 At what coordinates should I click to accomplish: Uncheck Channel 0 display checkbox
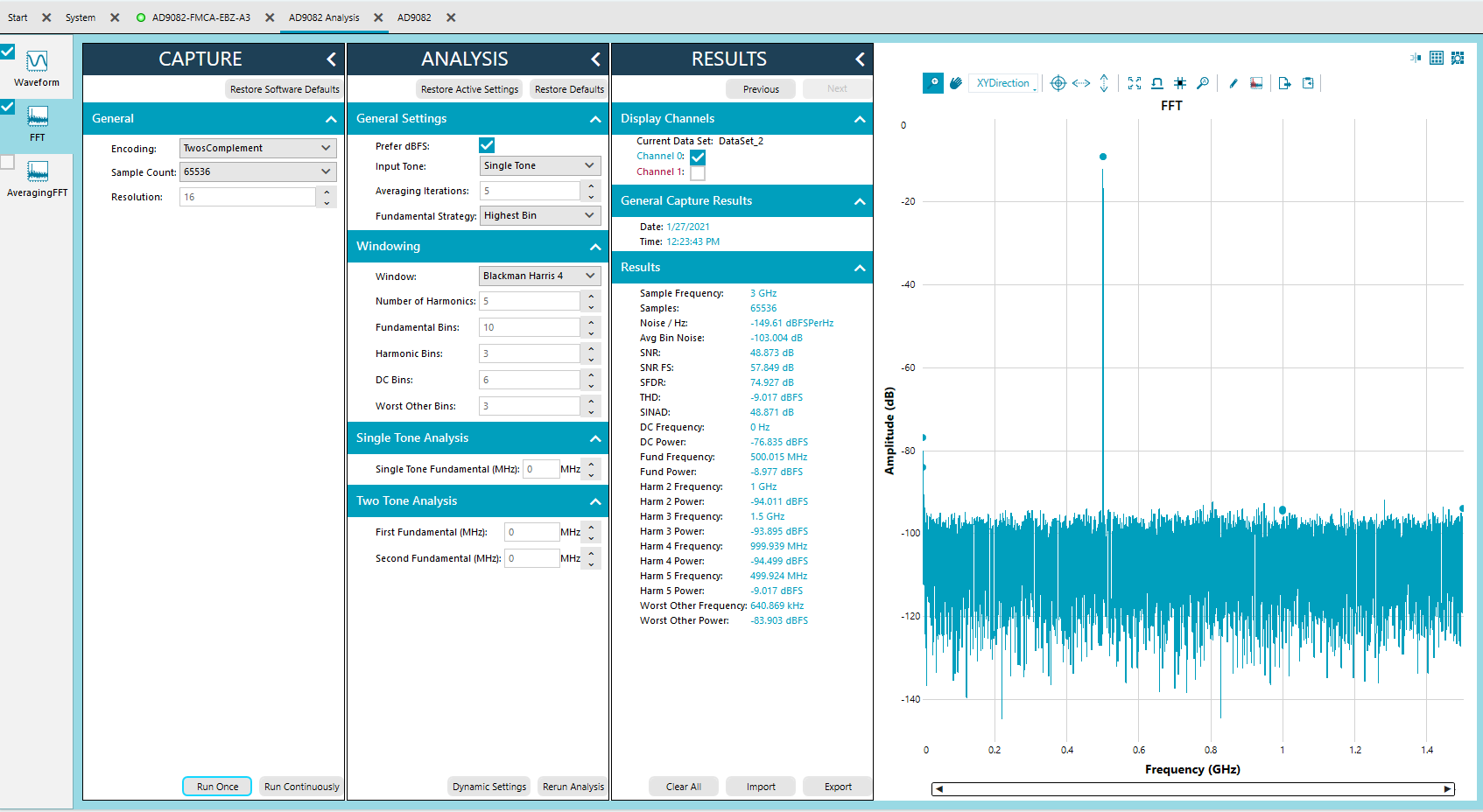coord(698,157)
